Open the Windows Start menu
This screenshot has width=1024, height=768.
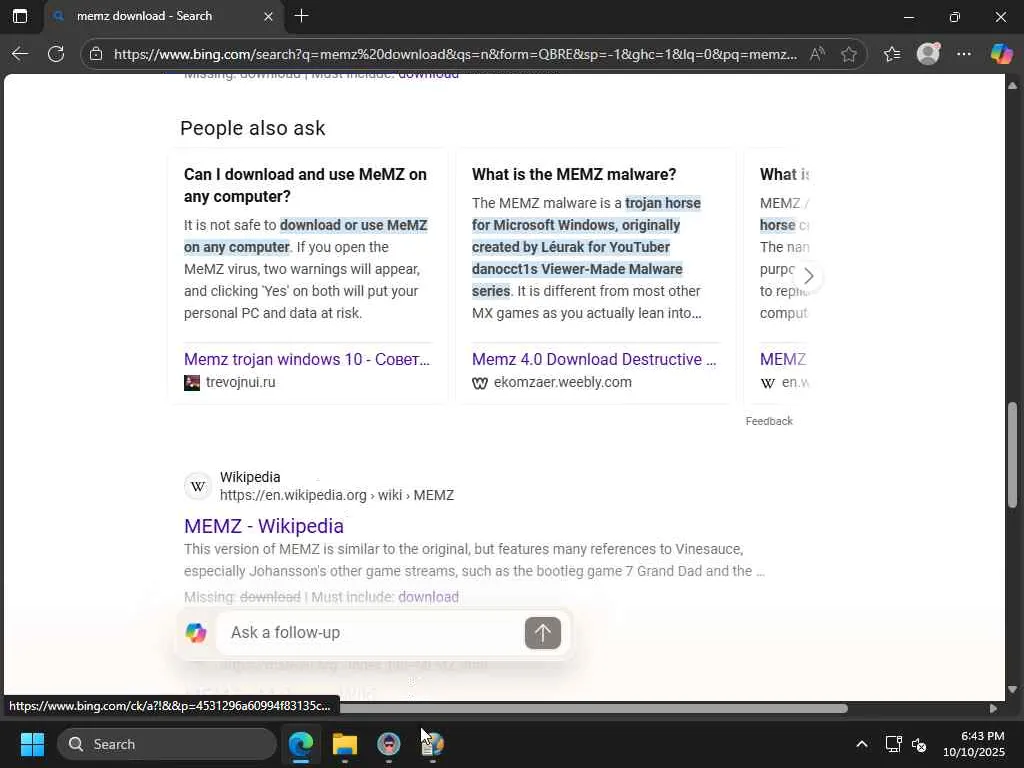(32, 744)
